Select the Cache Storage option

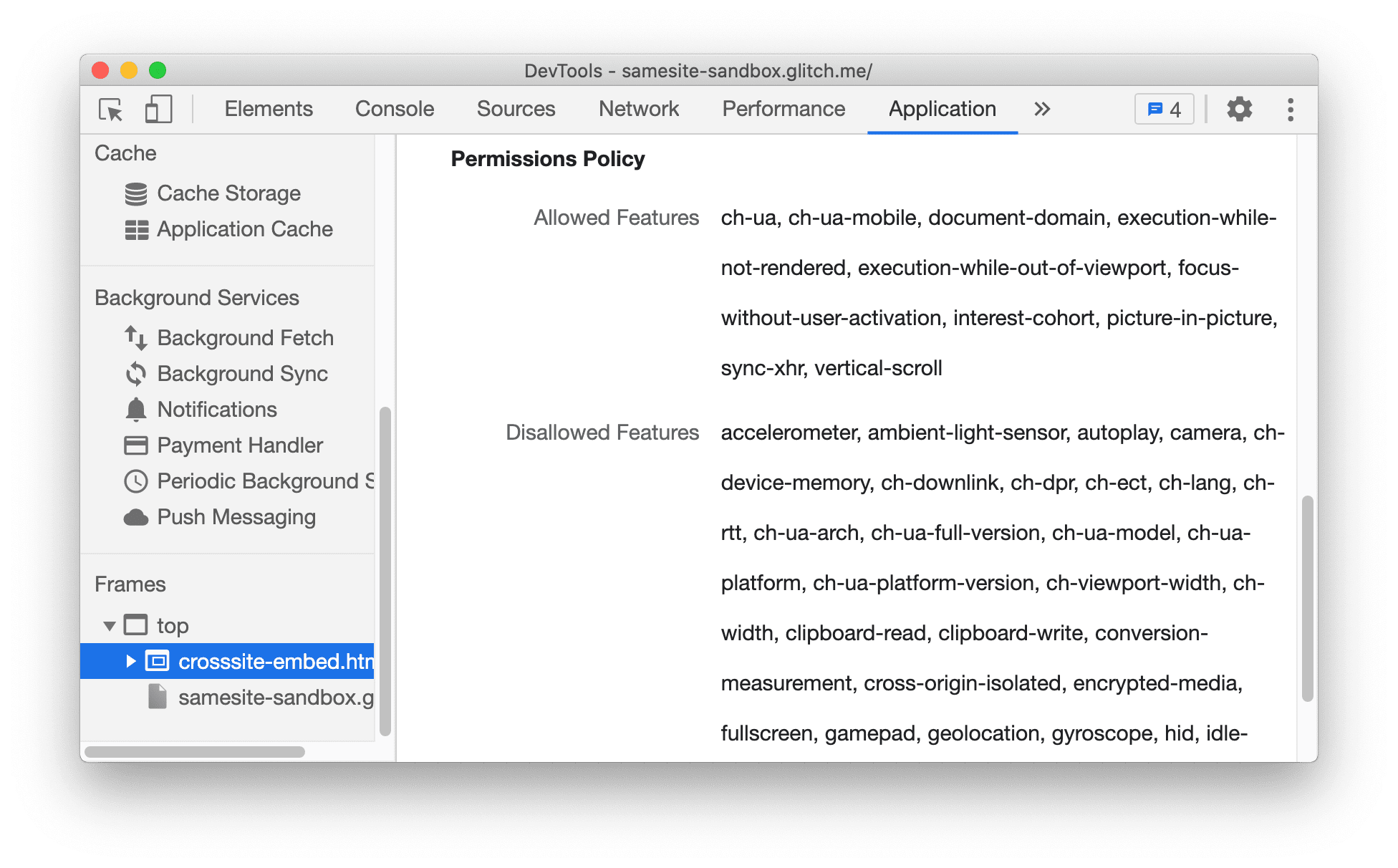[x=217, y=192]
